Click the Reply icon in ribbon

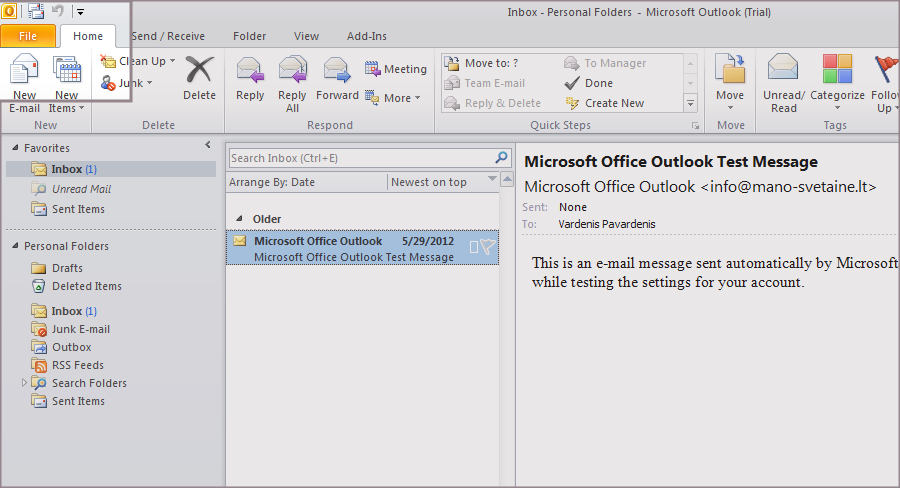250,70
